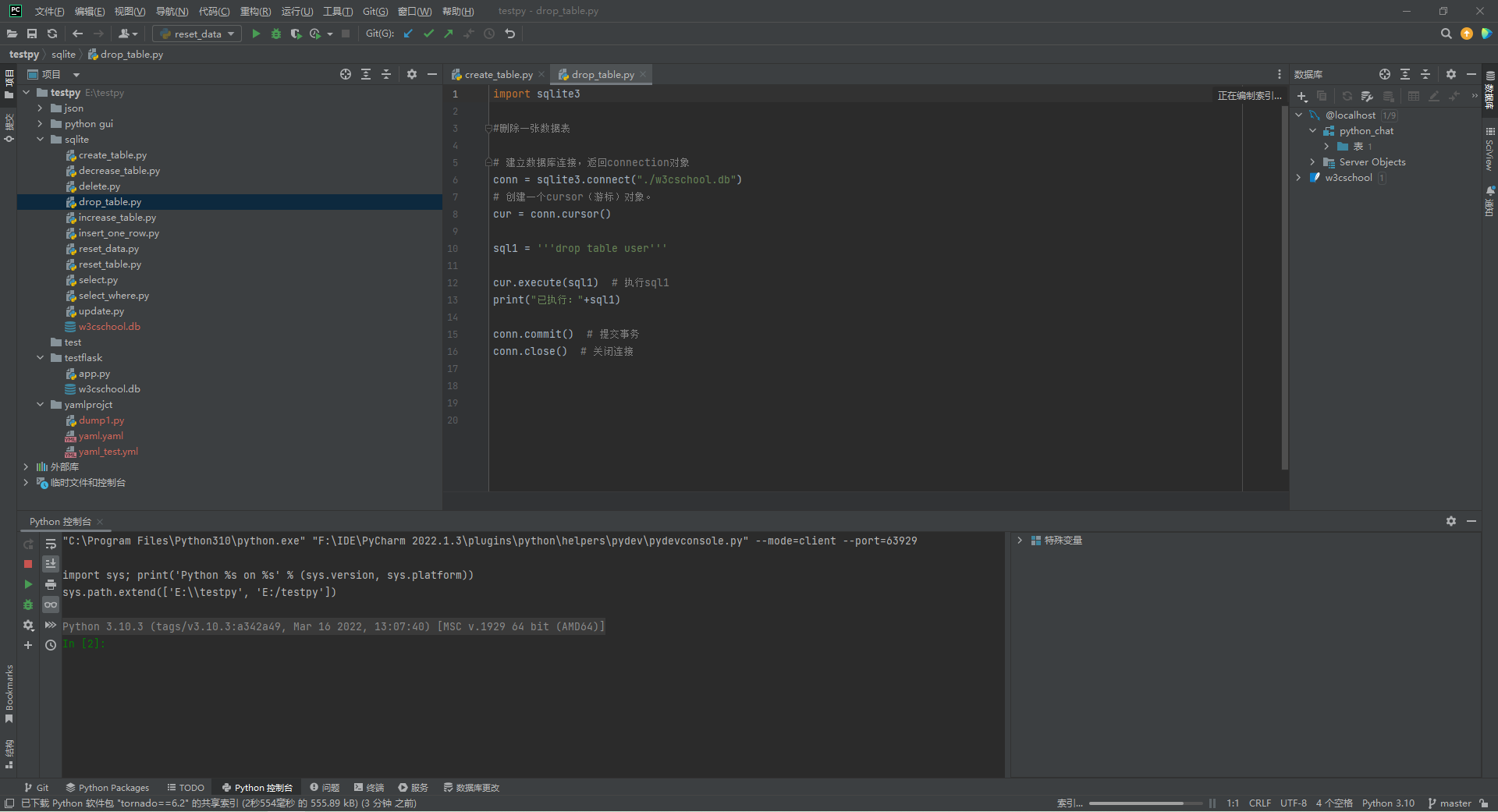
Task: Collapse the sqlite folder in project tree
Action: point(41,140)
